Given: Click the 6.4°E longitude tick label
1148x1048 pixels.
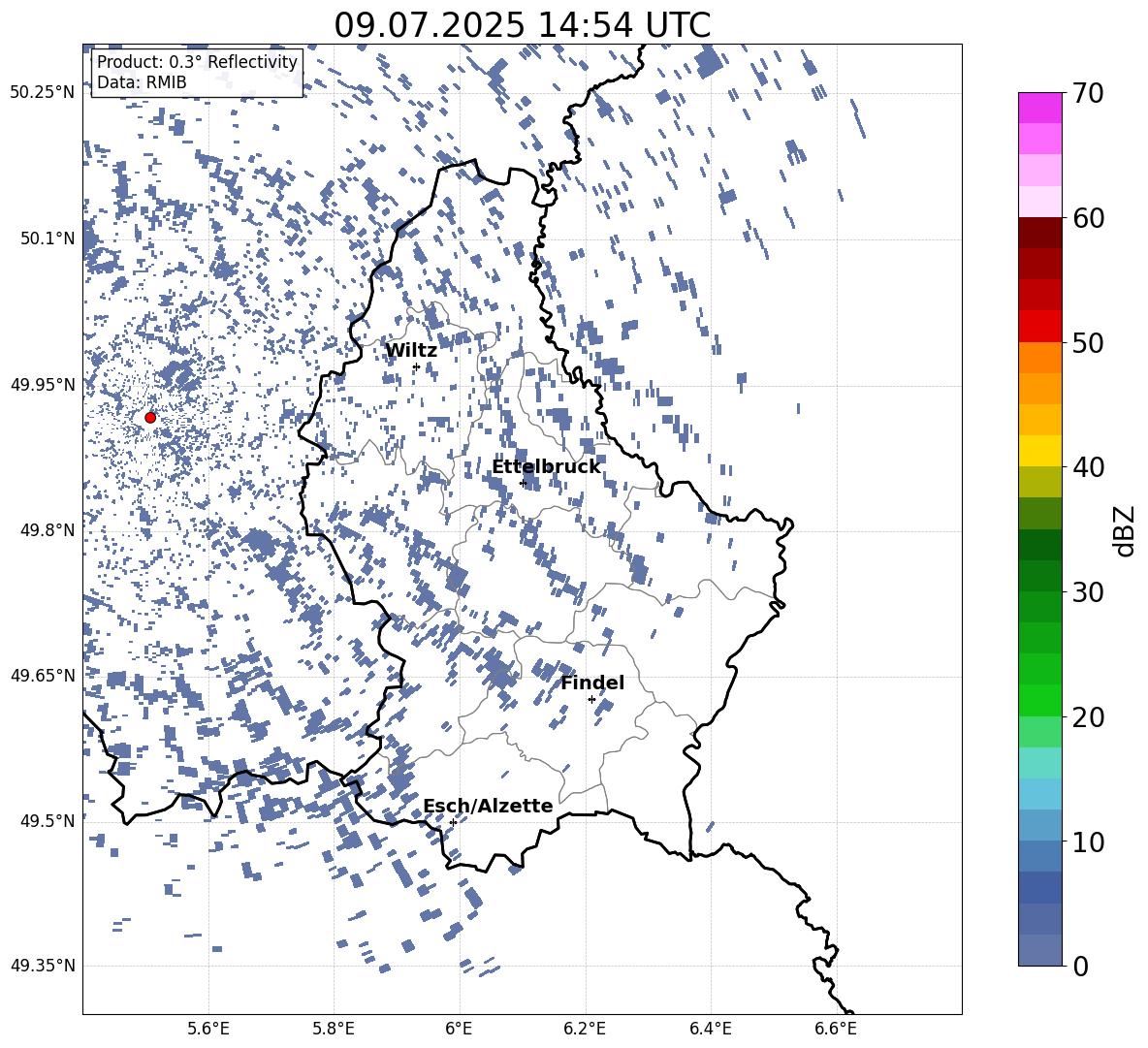Looking at the screenshot, I should (710, 1029).
